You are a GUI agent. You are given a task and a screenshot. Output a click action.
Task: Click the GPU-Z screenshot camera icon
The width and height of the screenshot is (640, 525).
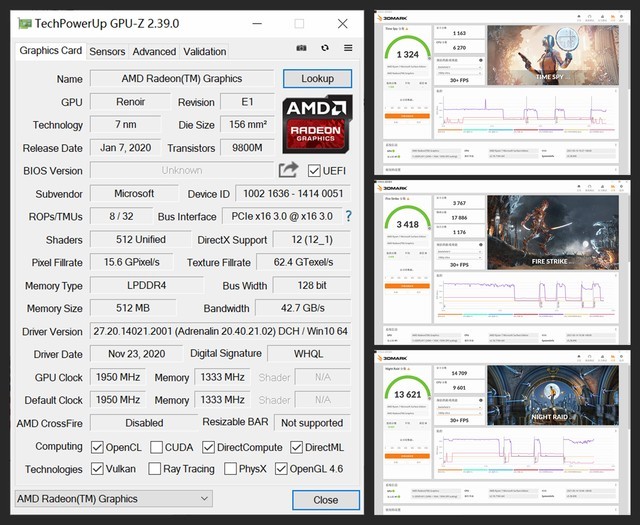point(301,48)
